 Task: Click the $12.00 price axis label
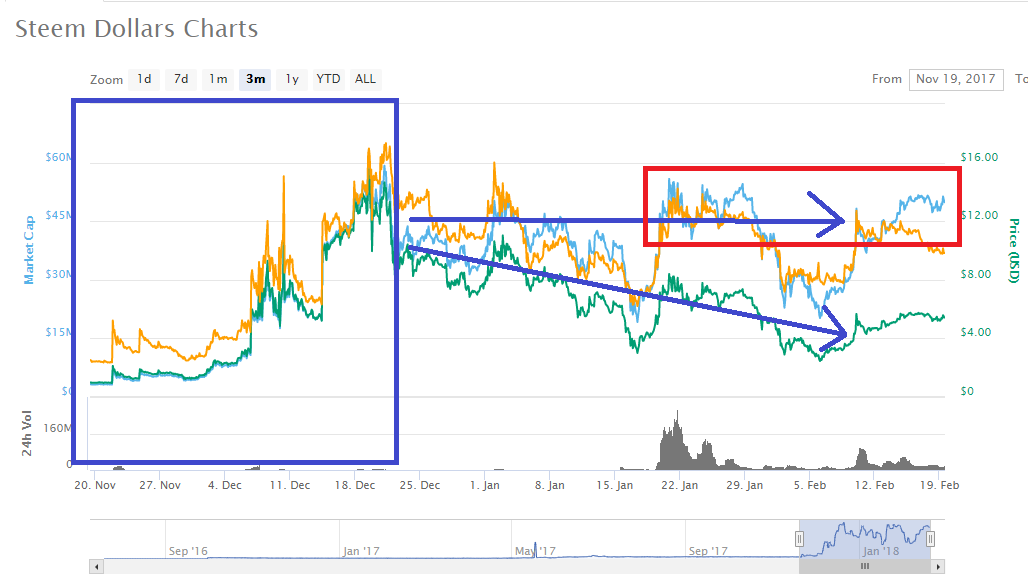point(979,215)
